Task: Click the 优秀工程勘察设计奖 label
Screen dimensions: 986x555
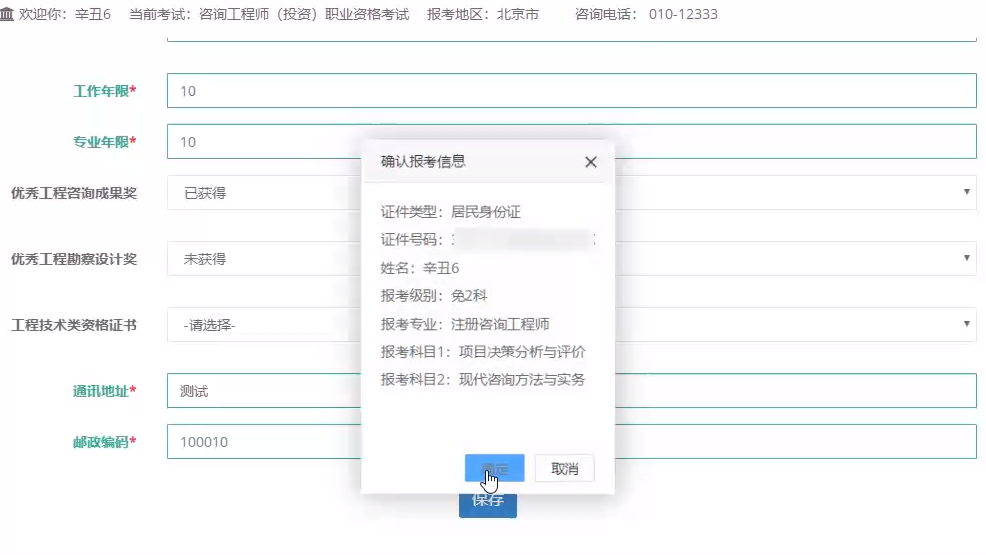Action: [x=74, y=259]
